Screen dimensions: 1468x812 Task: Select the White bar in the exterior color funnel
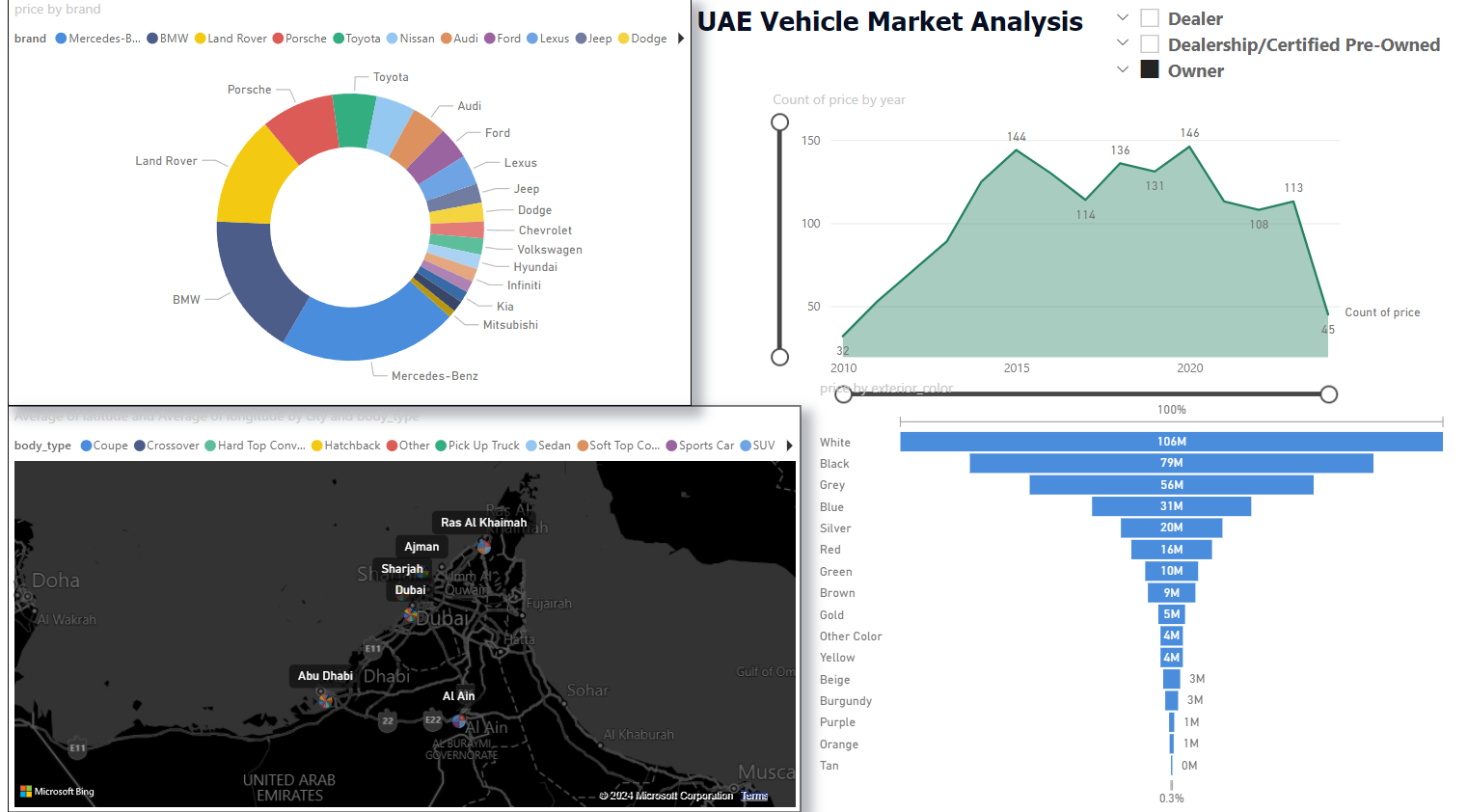pos(1170,442)
